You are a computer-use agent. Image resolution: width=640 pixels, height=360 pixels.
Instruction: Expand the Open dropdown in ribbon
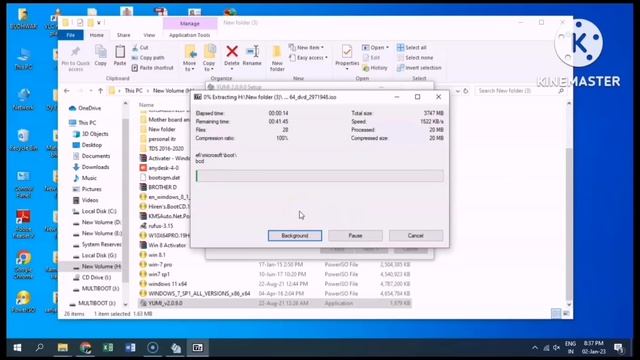[375, 48]
